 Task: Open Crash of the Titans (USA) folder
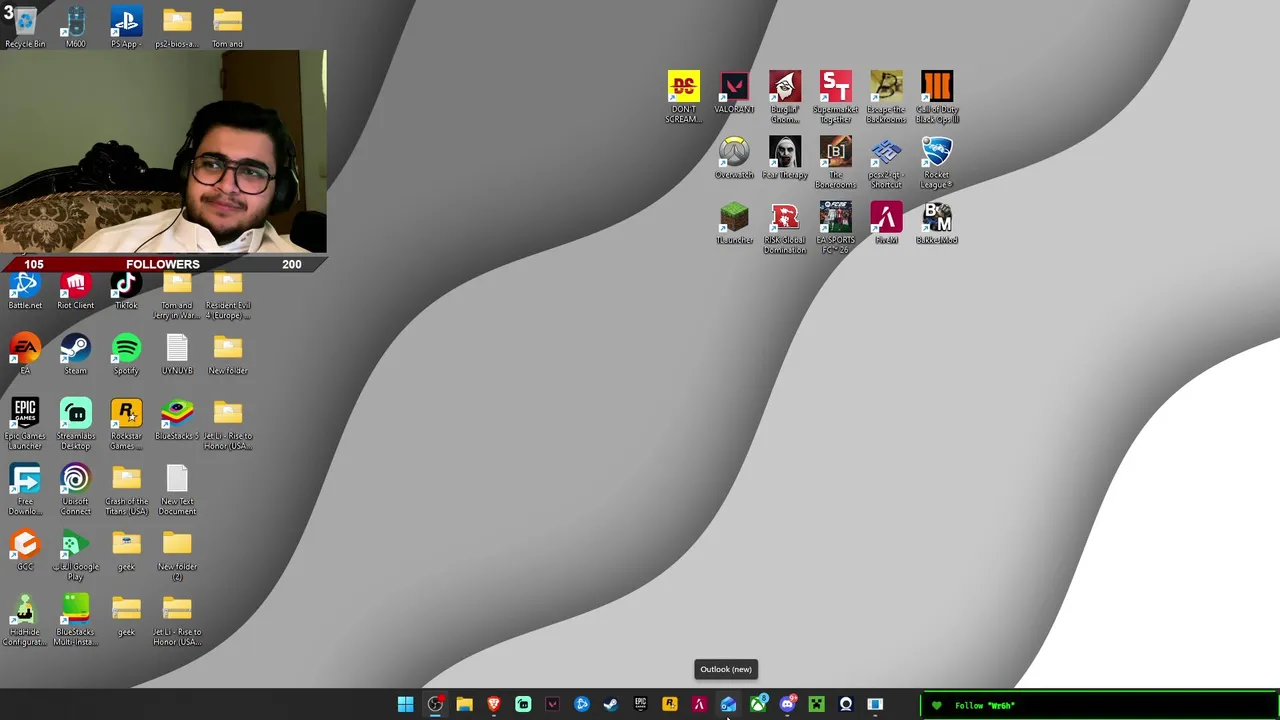126,489
